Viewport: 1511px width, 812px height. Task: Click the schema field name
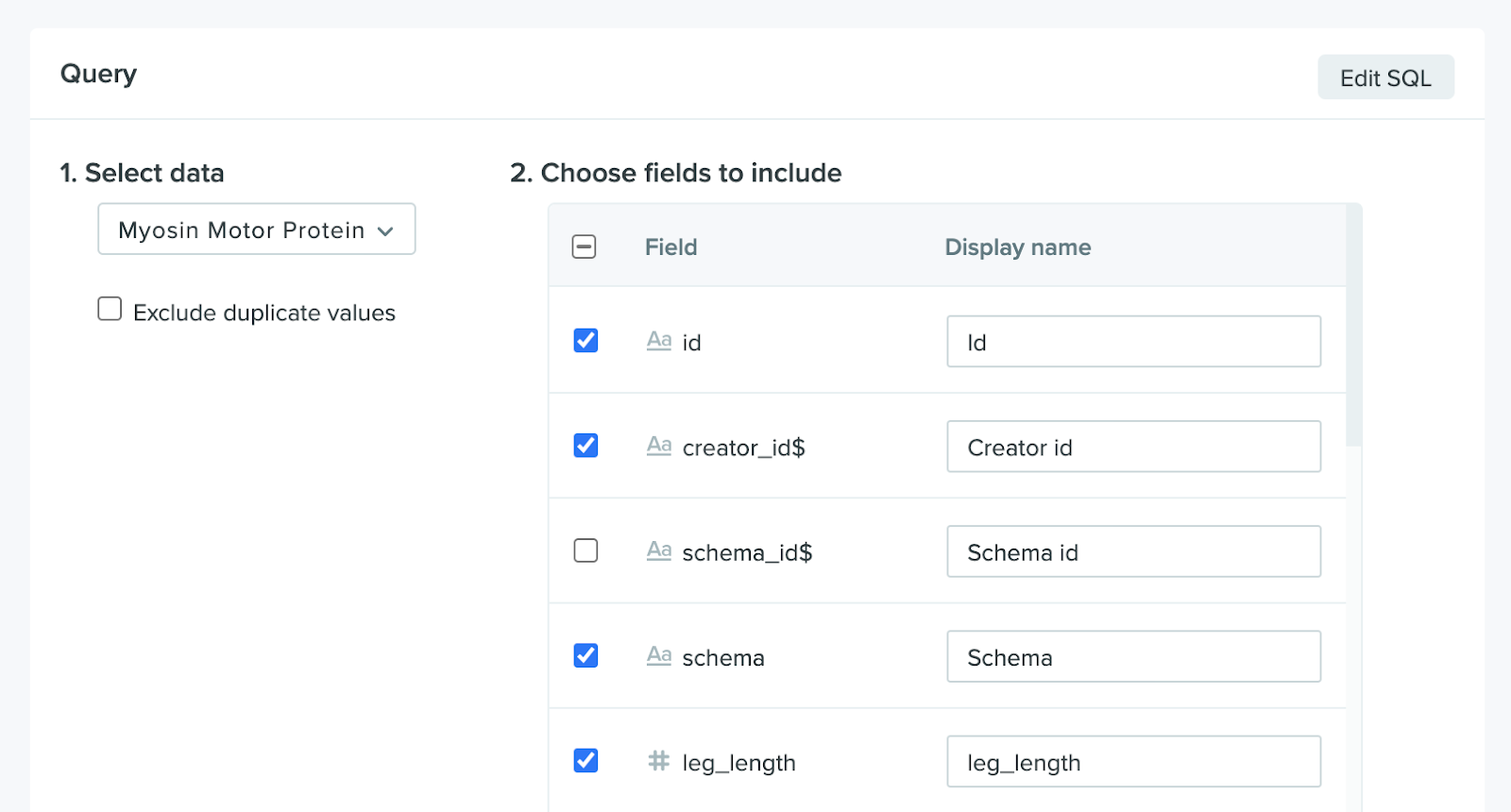[x=723, y=658]
